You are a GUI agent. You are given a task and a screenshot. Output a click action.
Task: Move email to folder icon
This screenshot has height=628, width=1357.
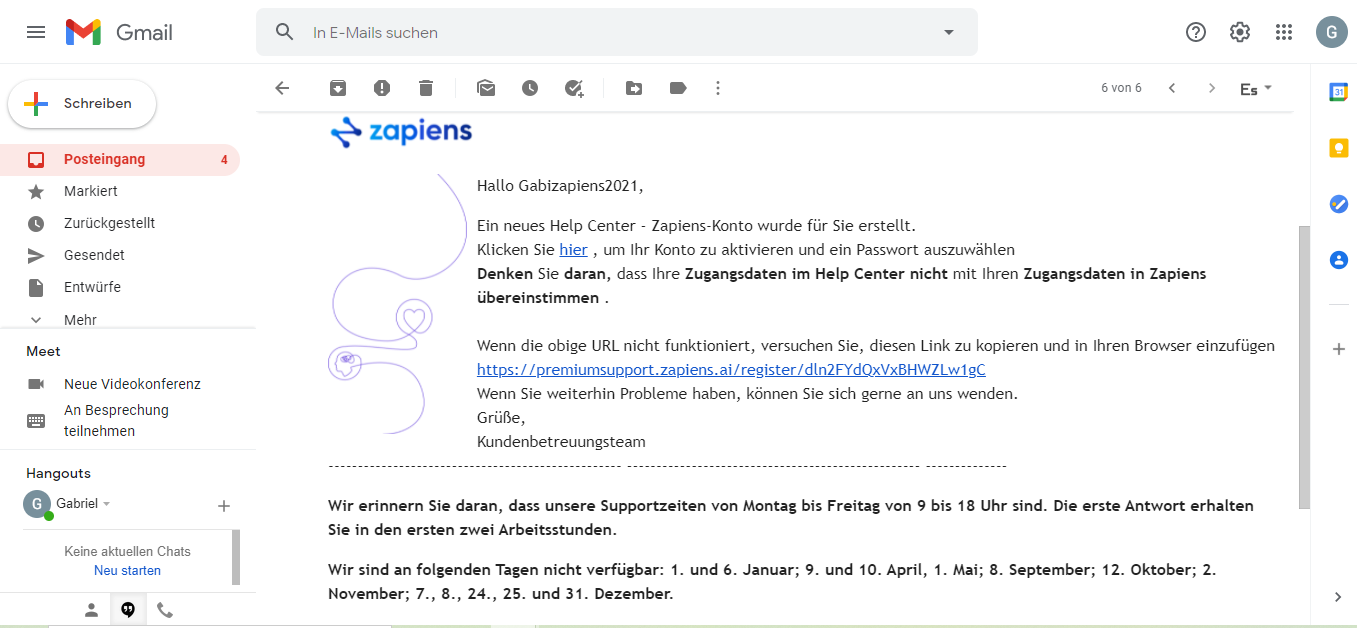[634, 88]
